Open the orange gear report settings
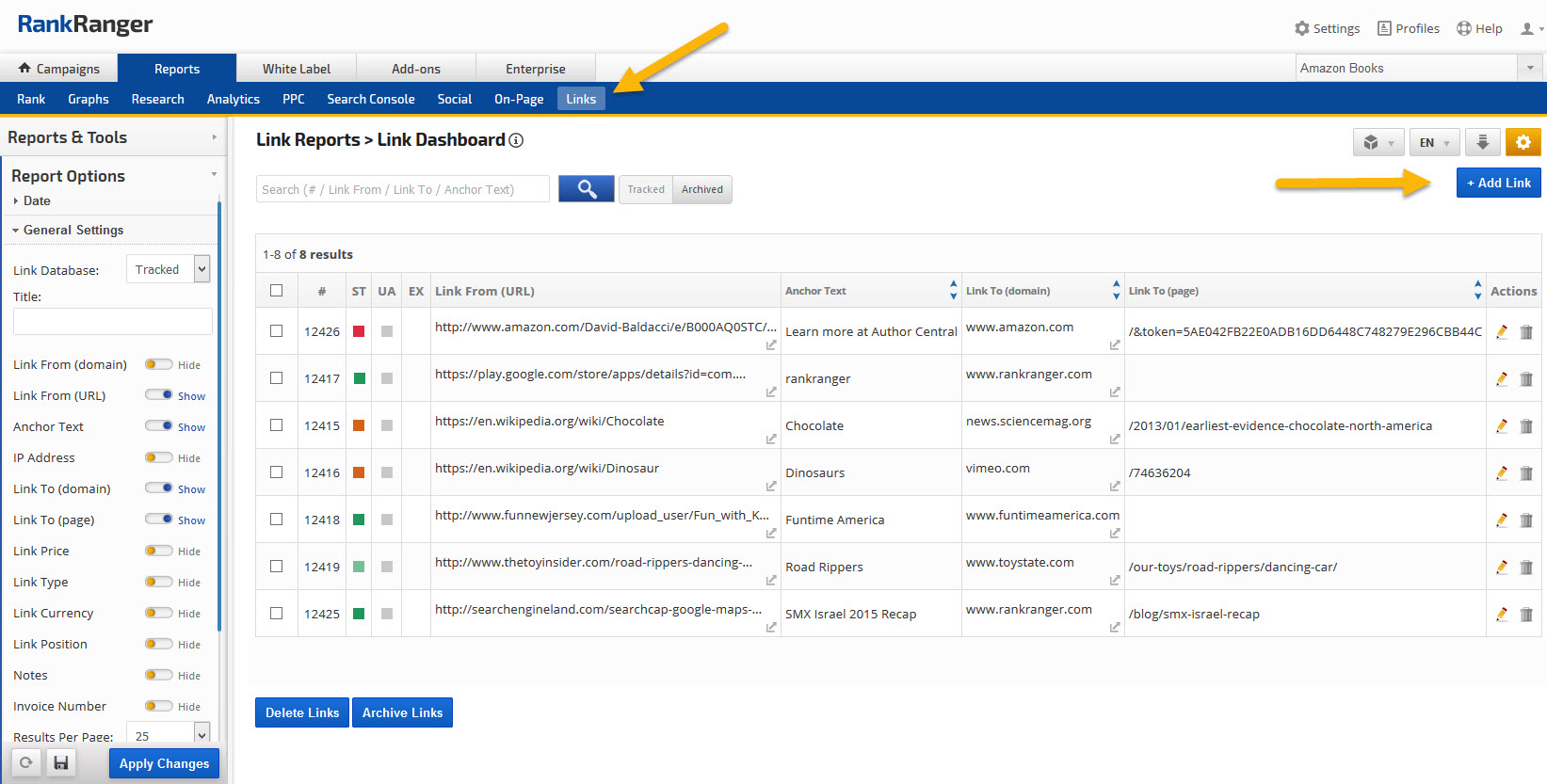1547x784 pixels. point(1523,142)
